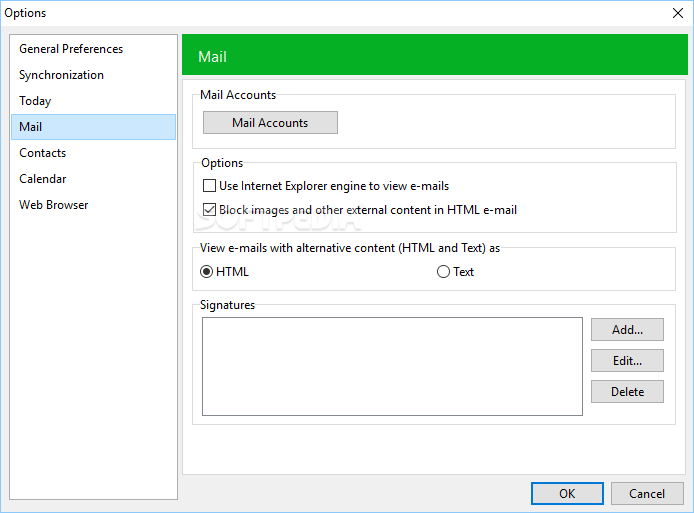
Task: Add a new signature
Action: (627, 330)
